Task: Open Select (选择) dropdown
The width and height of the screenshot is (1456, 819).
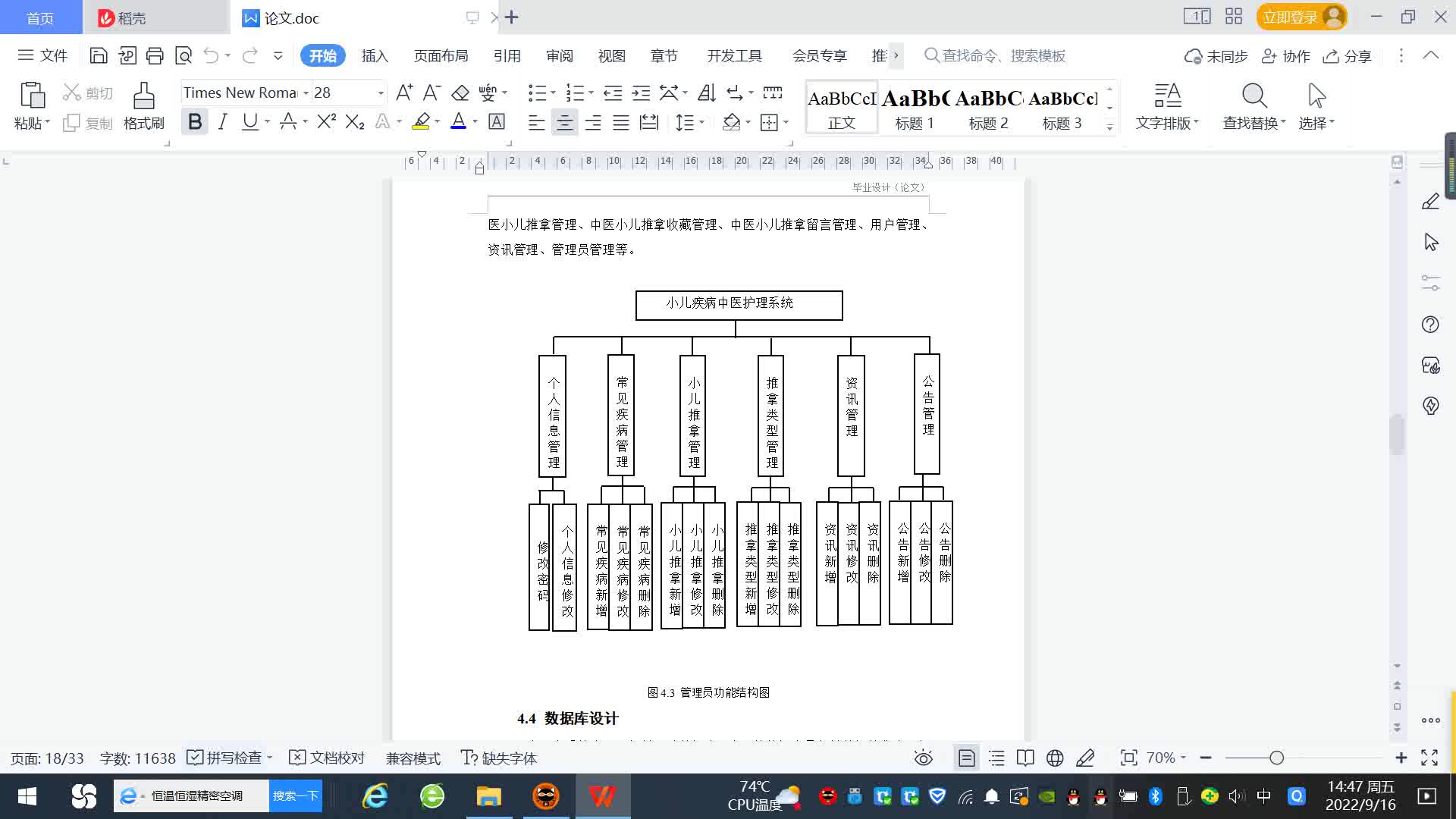Action: click(1316, 122)
